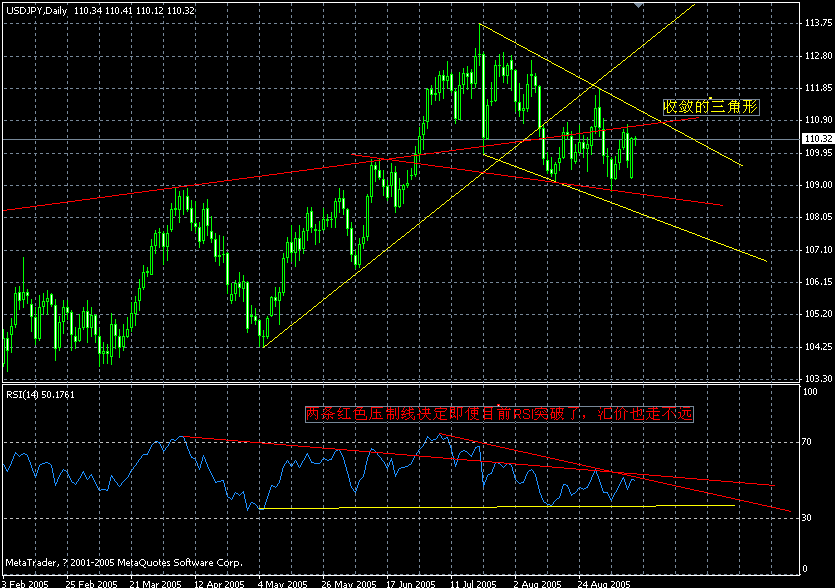
Task: Select the USDJPY,Daily chart title label
Action: (x=50, y=8)
